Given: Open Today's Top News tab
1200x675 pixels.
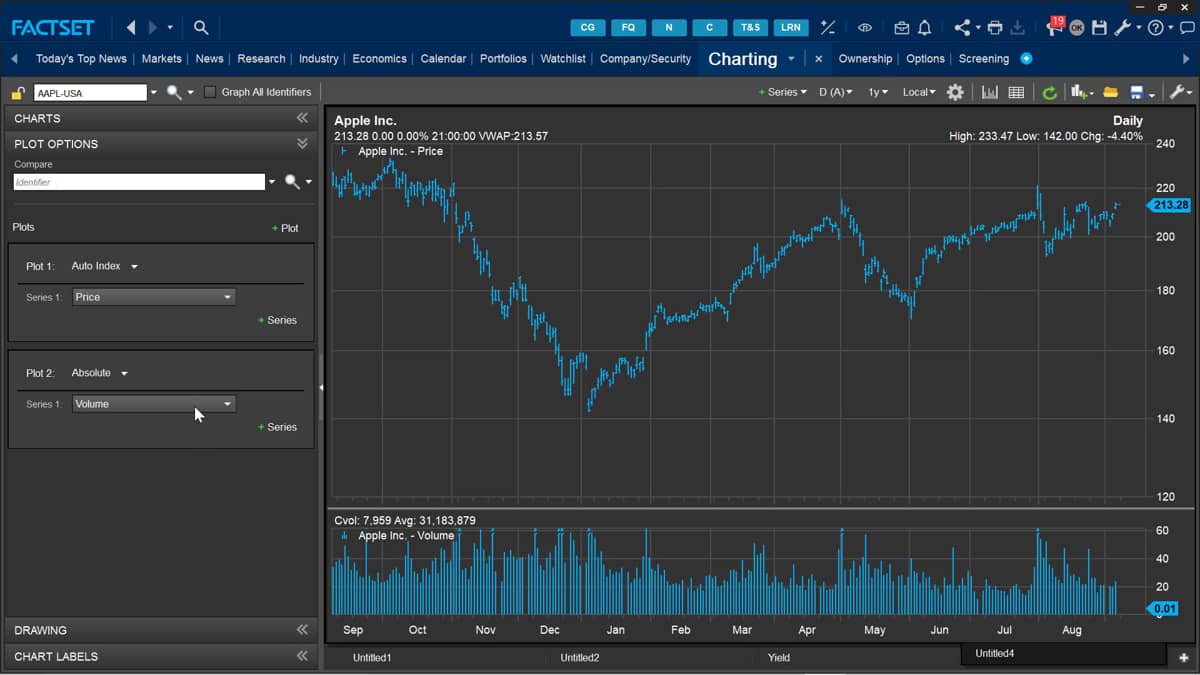Looking at the screenshot, I should coord(81,59).
